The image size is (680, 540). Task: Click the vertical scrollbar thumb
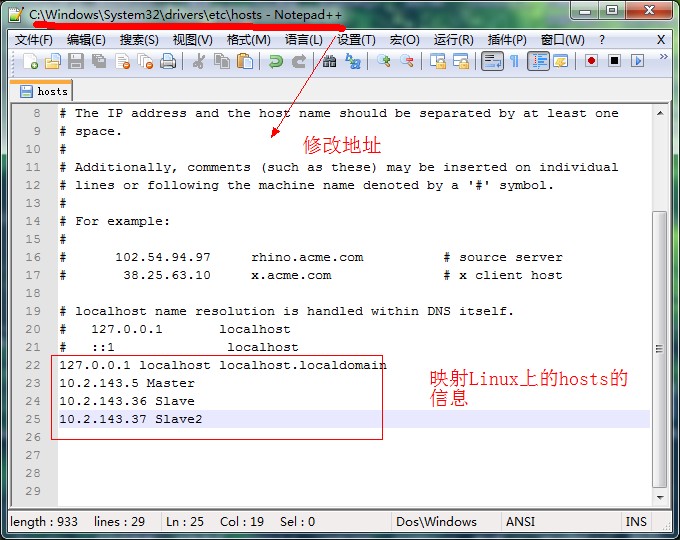660,350
